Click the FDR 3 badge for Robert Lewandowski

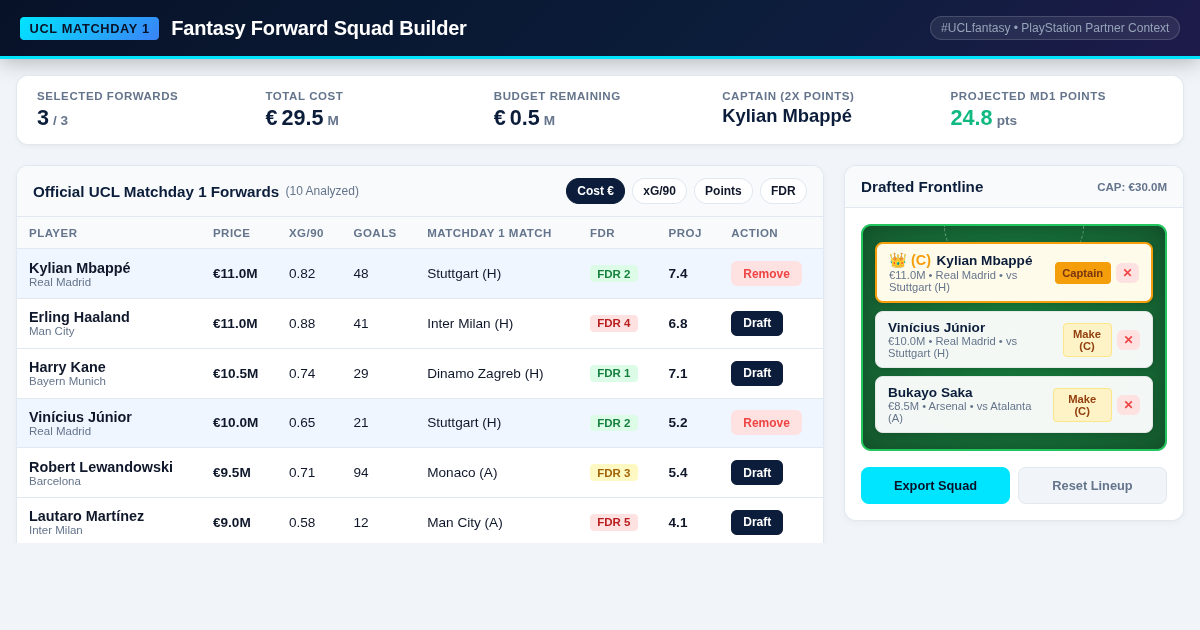click(614, 473)
